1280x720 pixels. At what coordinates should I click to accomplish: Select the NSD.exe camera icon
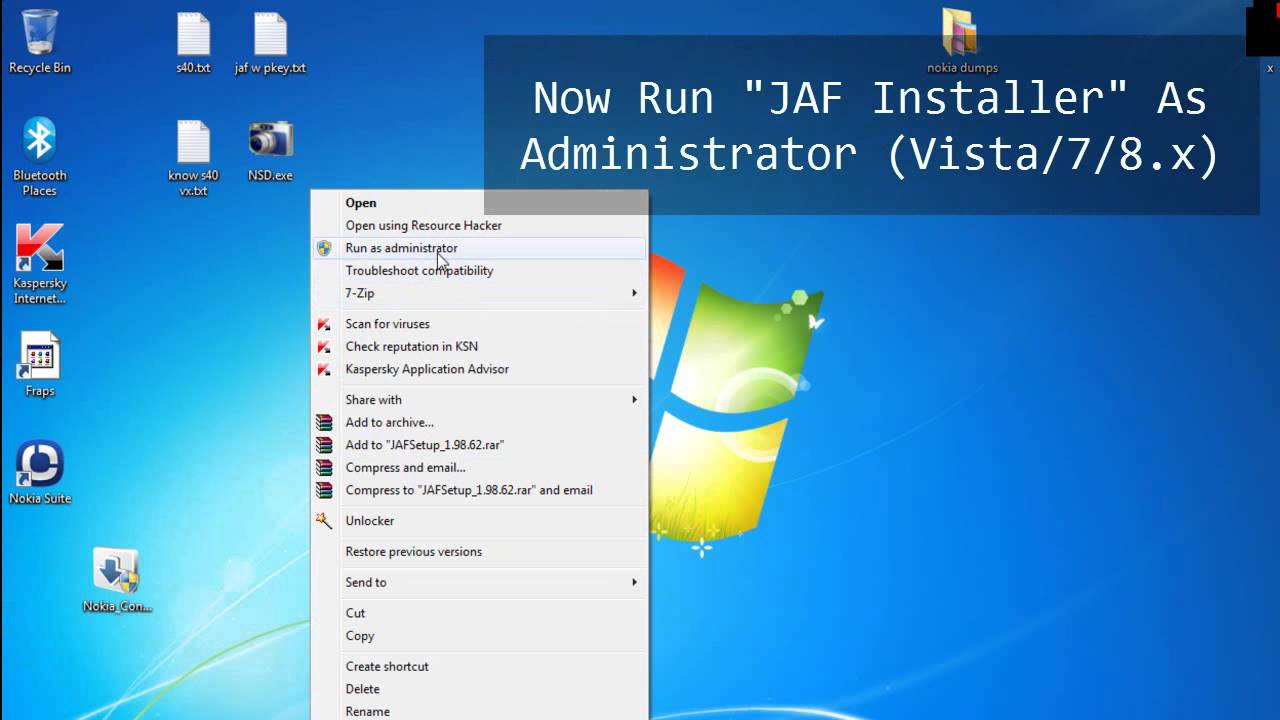(270, 151)
